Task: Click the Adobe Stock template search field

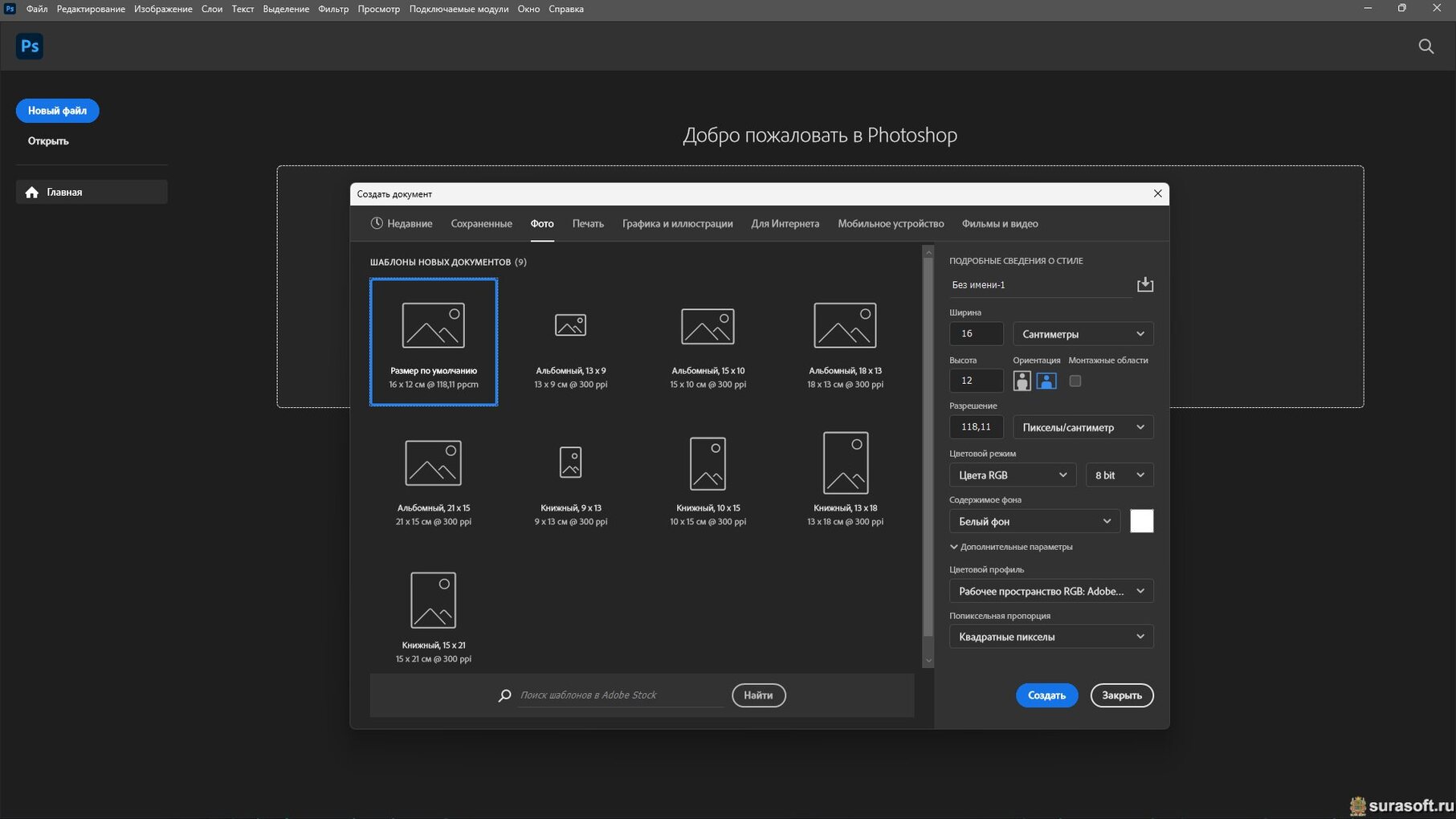Action: 621,695
